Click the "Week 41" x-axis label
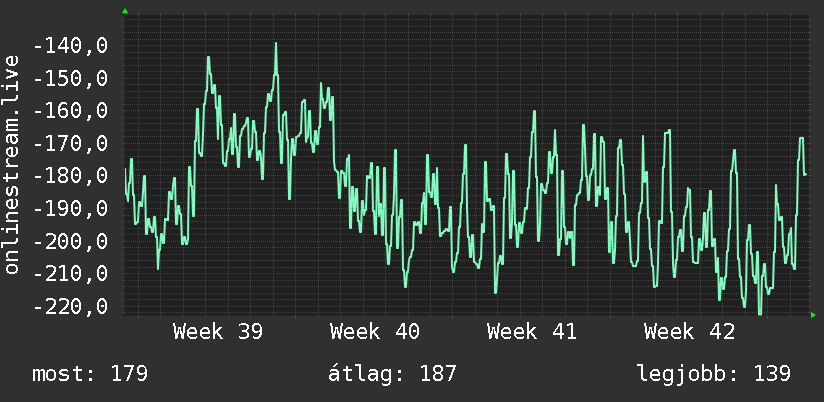 click(x=531, y=332)
